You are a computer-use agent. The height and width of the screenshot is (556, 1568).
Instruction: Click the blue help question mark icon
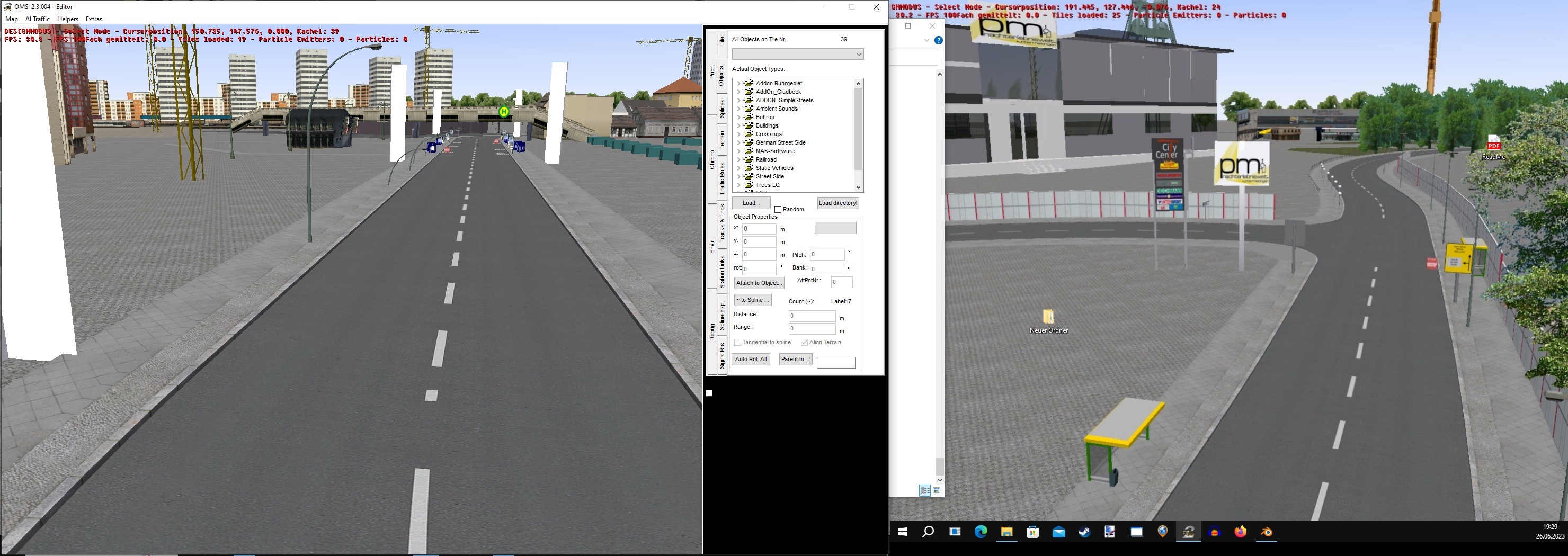[x=938, y=40]
